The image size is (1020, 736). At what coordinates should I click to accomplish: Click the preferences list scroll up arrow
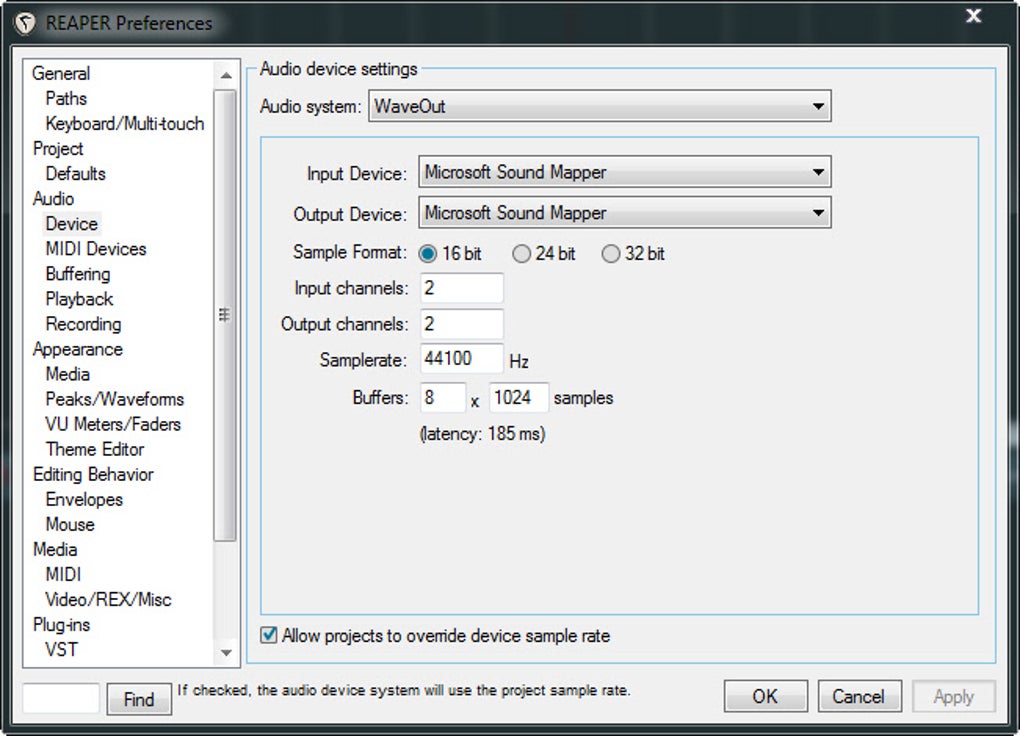[226, 75]
